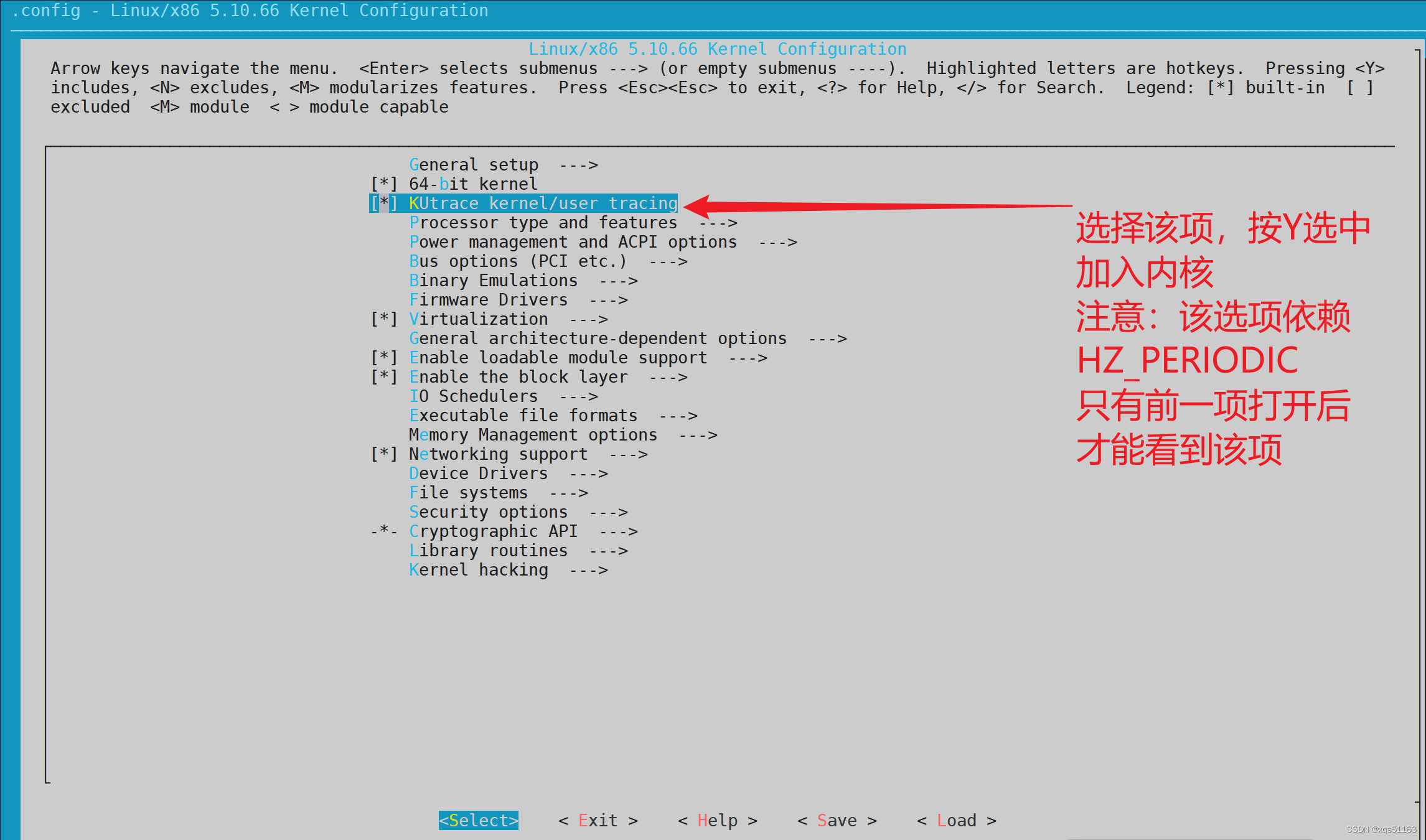
Task: Click the Save button
Action: 837,821
